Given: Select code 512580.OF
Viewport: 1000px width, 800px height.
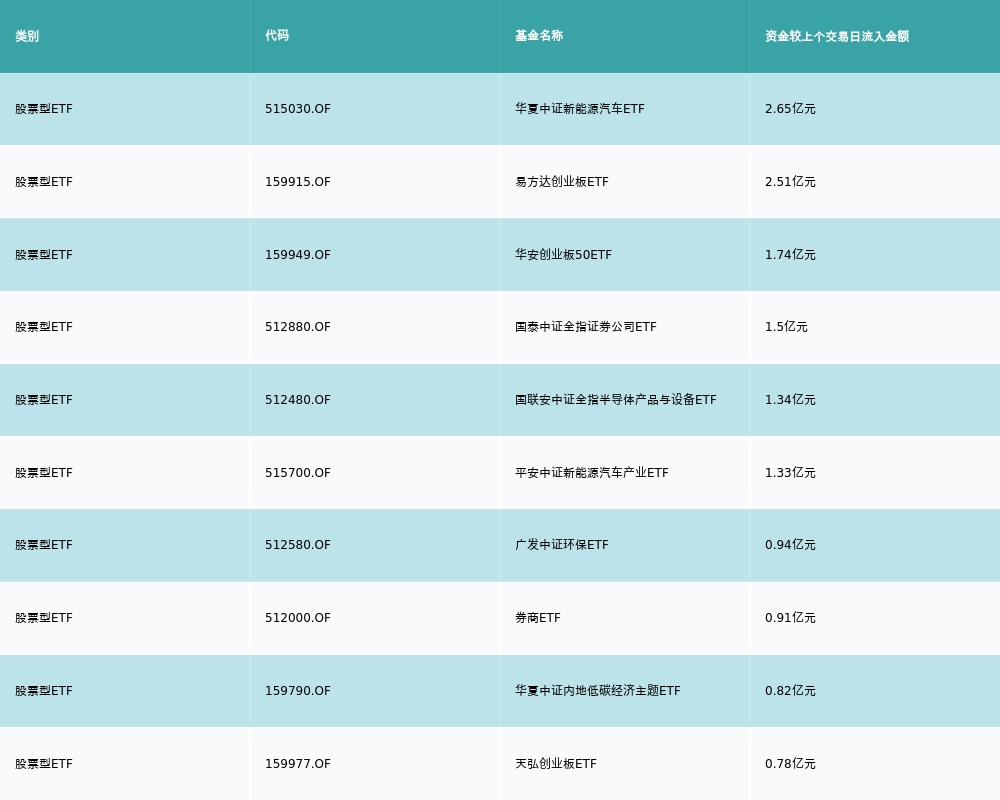Looking at the screenshot, I should click(x=298, y=545).
